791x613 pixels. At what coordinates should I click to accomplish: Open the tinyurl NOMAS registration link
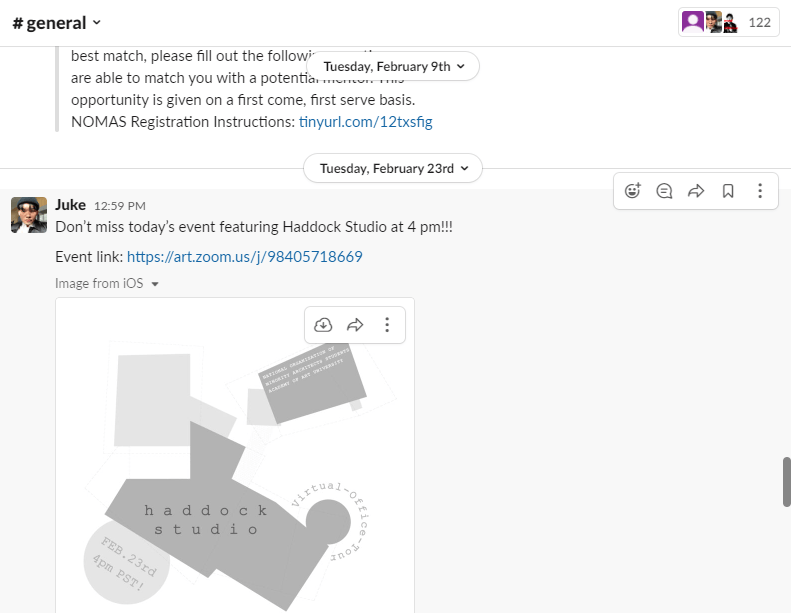(x=365, y=122)
